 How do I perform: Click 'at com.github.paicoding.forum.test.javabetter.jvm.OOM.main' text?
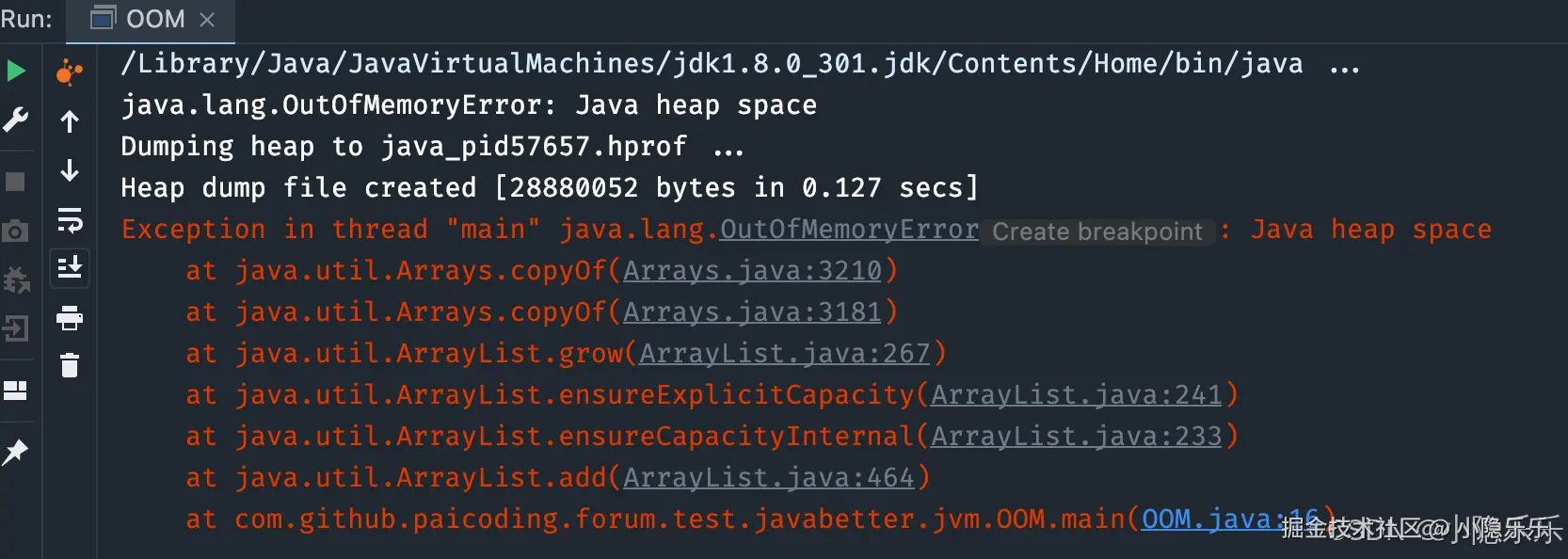[656, 519]
